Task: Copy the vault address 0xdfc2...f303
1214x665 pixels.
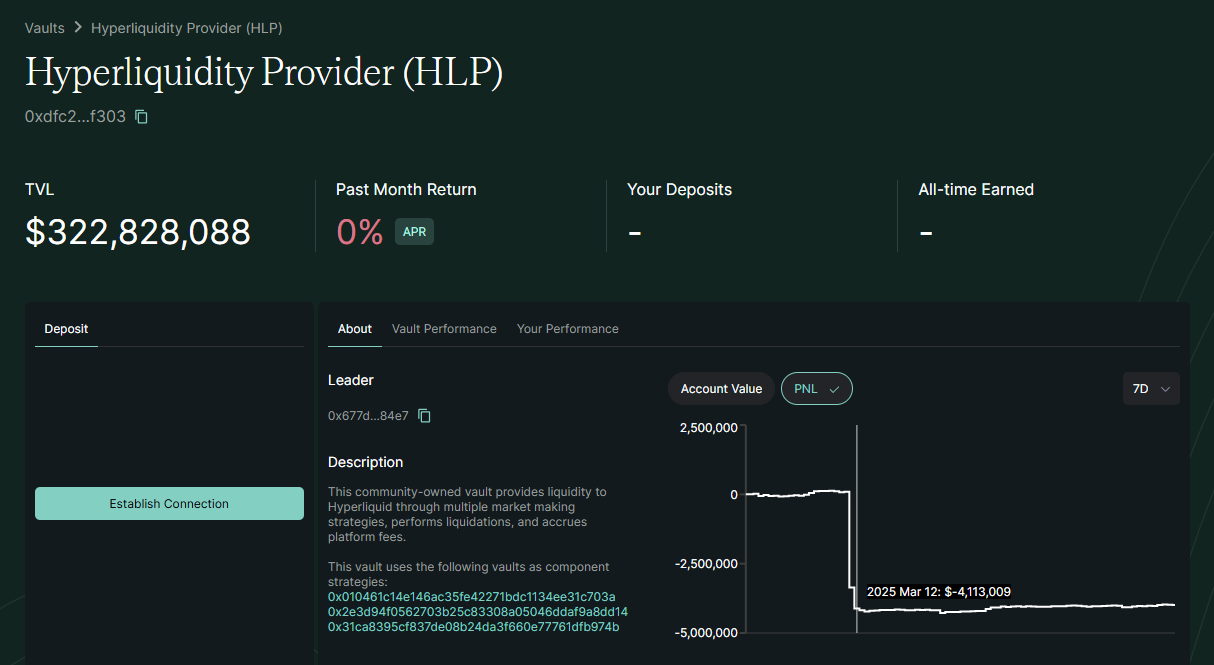Action: click(141, 117)
